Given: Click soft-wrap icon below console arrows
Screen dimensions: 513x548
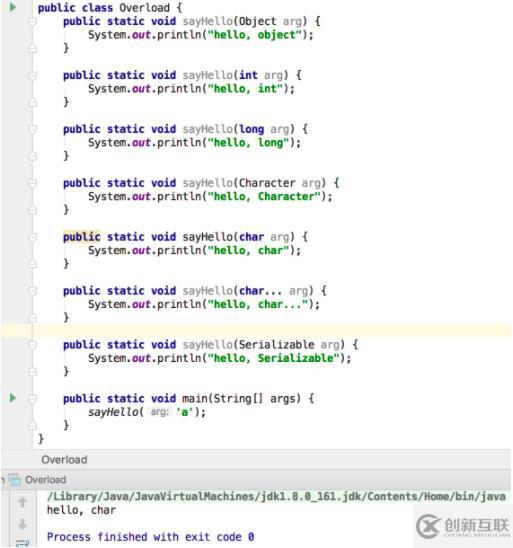Looking at the screenshot, I should coord(22,544).
